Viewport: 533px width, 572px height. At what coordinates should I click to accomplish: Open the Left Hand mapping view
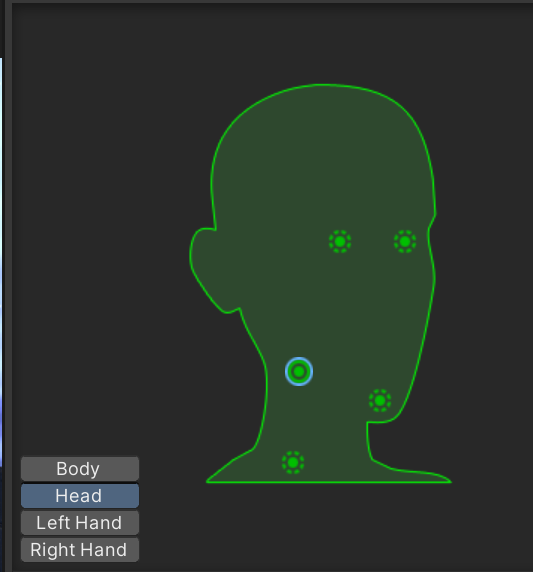80,523
